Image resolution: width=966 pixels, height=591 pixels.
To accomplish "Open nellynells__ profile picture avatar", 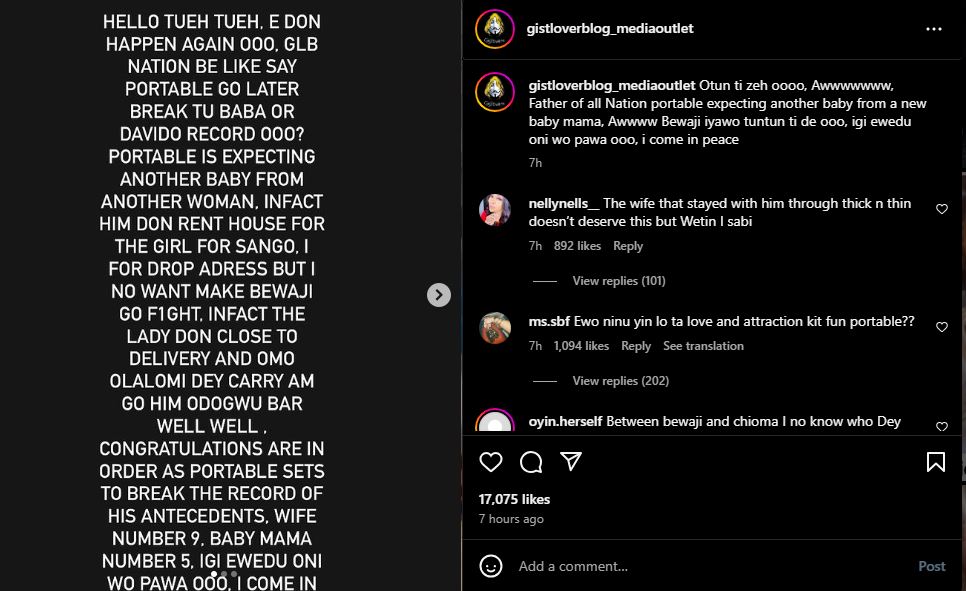I will coord(495,210).
